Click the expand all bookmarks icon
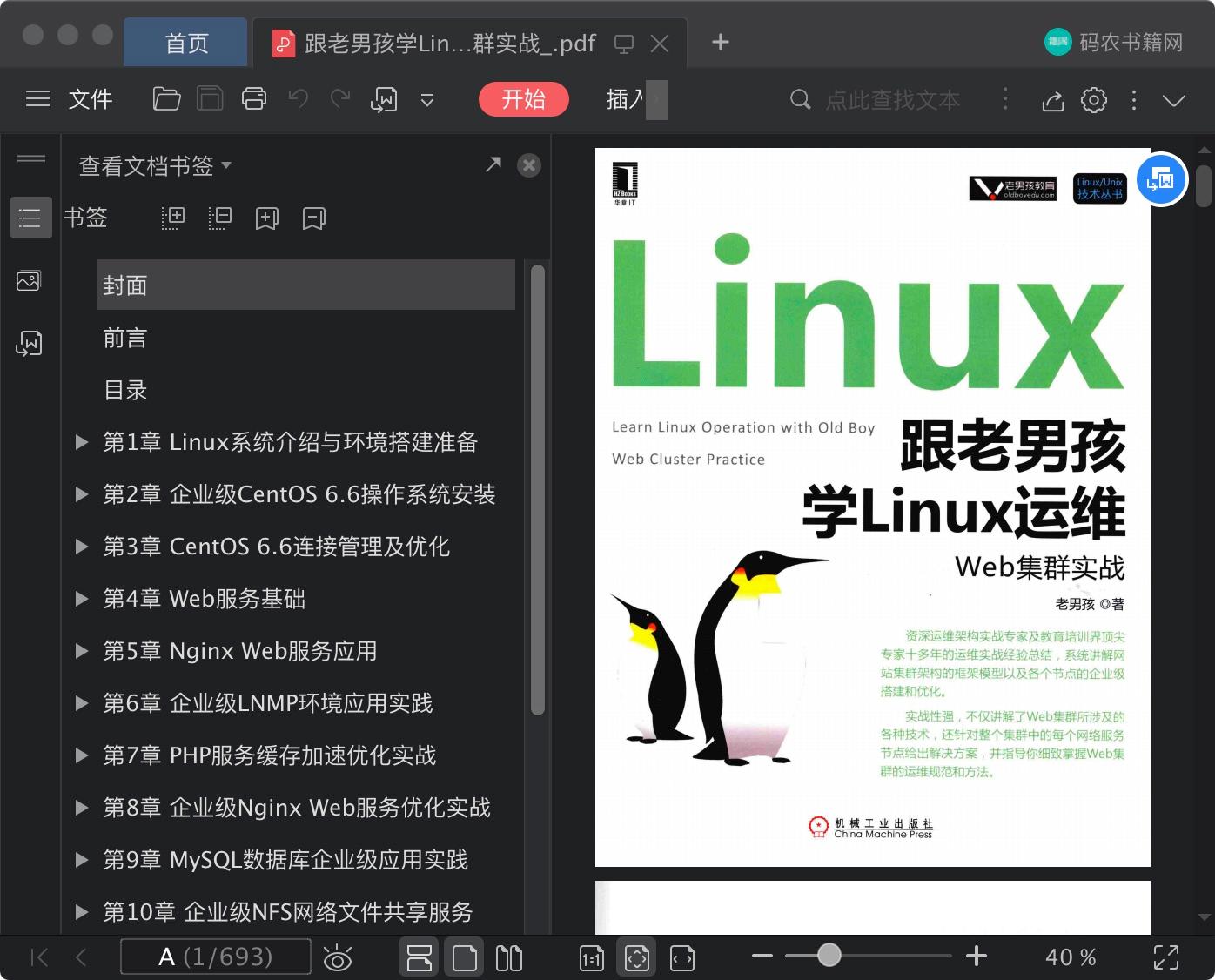1215x980 pixels. 173,218
